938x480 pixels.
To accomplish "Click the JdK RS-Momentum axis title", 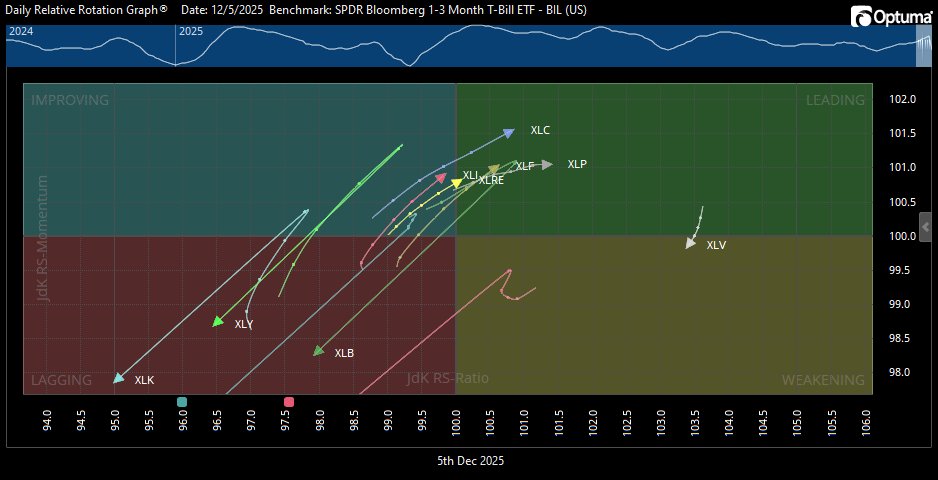I will click(x=44, y=238).
